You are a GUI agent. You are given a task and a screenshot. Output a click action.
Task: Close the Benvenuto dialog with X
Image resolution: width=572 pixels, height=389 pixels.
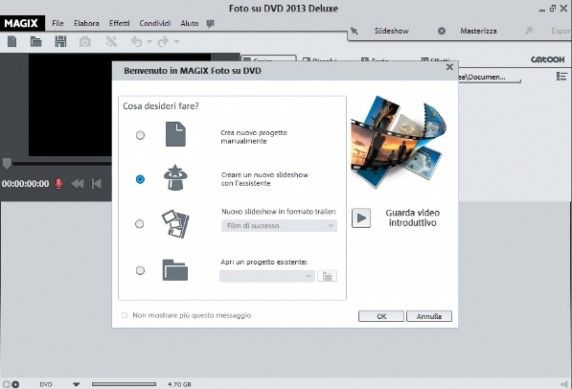(x=449, y=67)
